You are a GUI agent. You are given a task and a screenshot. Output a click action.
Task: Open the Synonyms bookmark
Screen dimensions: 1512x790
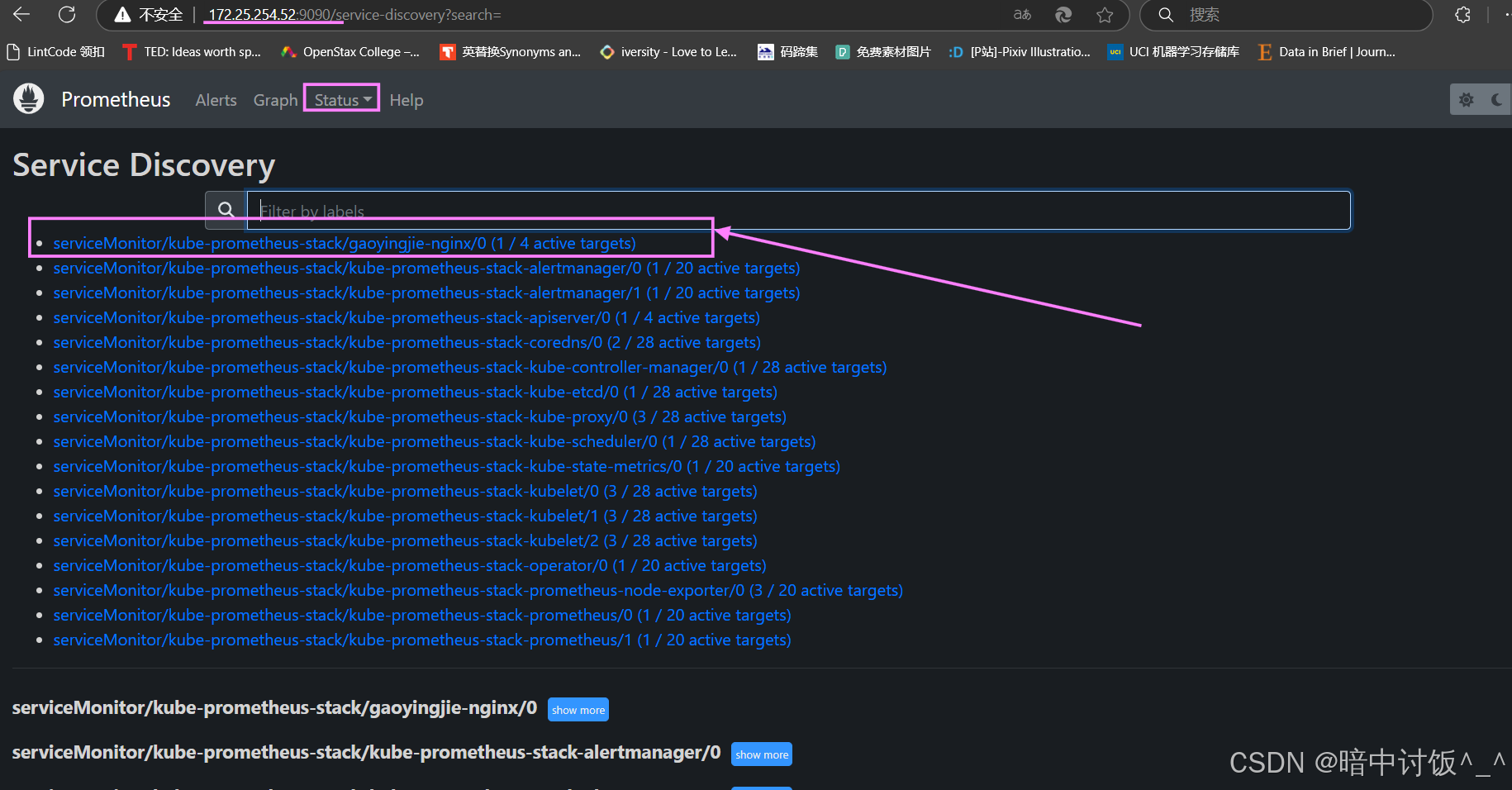pos(511,52)
